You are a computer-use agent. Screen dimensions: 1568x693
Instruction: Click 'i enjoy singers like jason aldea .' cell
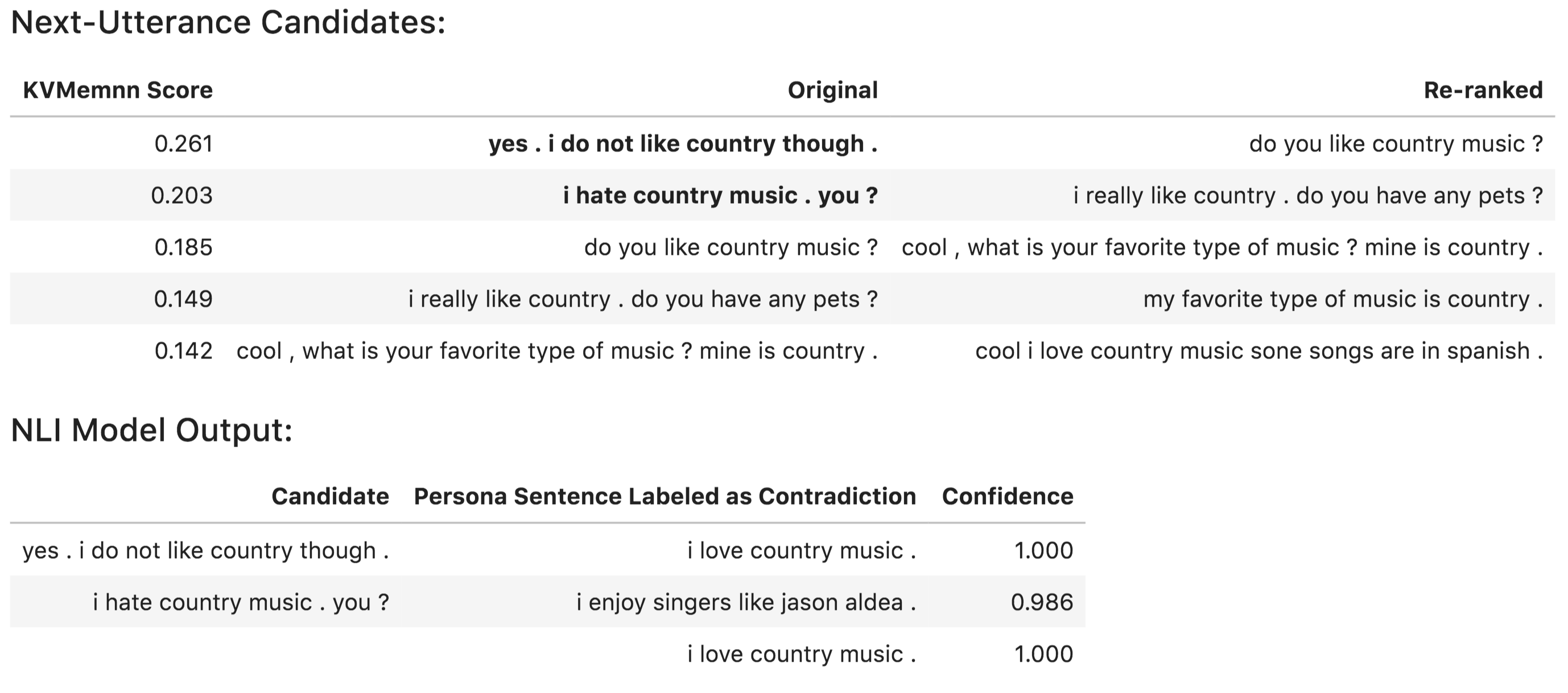tap(746, 603)
